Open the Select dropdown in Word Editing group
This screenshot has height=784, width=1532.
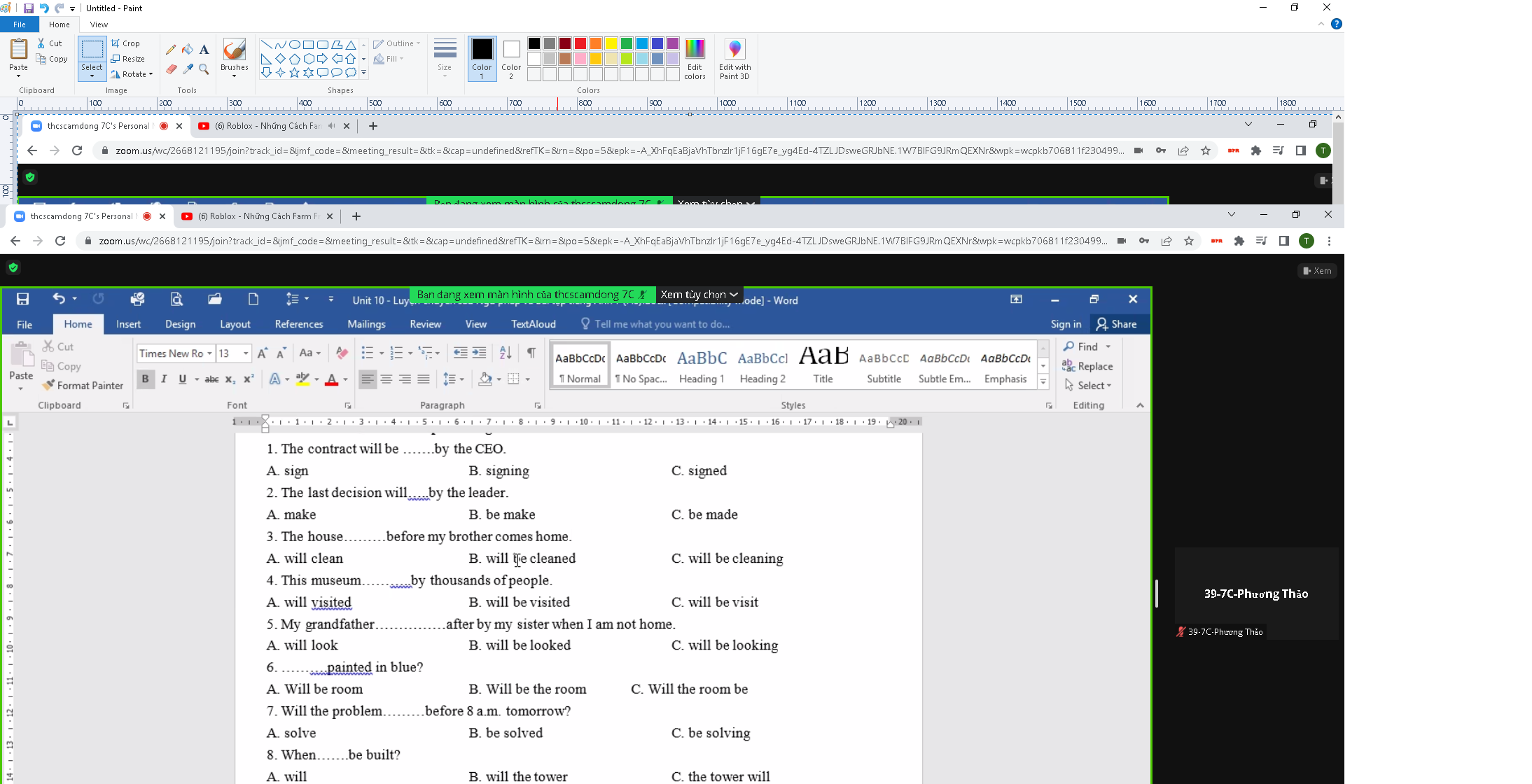pos(1088,386)
